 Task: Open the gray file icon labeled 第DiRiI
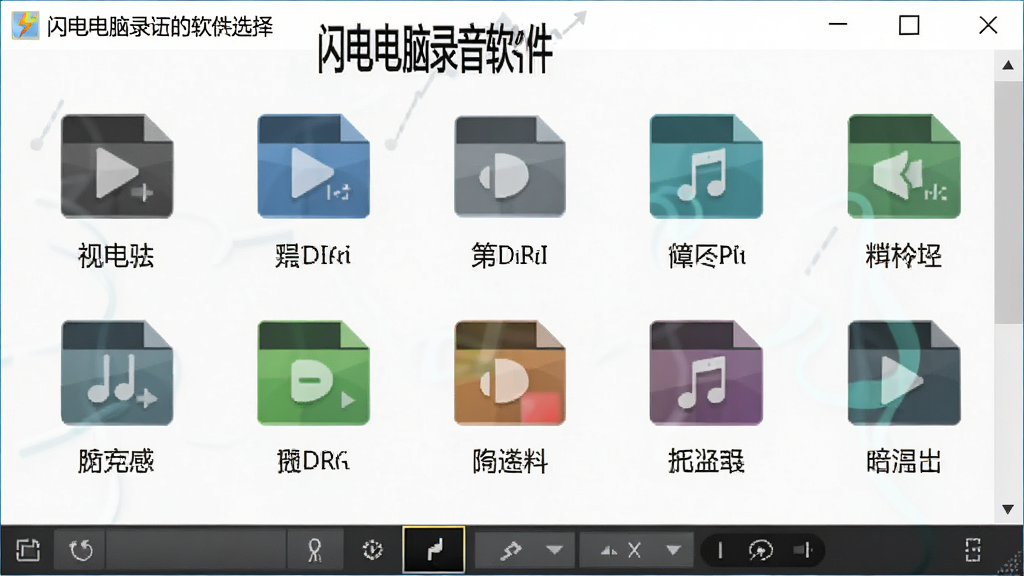(x=510, y=167)
